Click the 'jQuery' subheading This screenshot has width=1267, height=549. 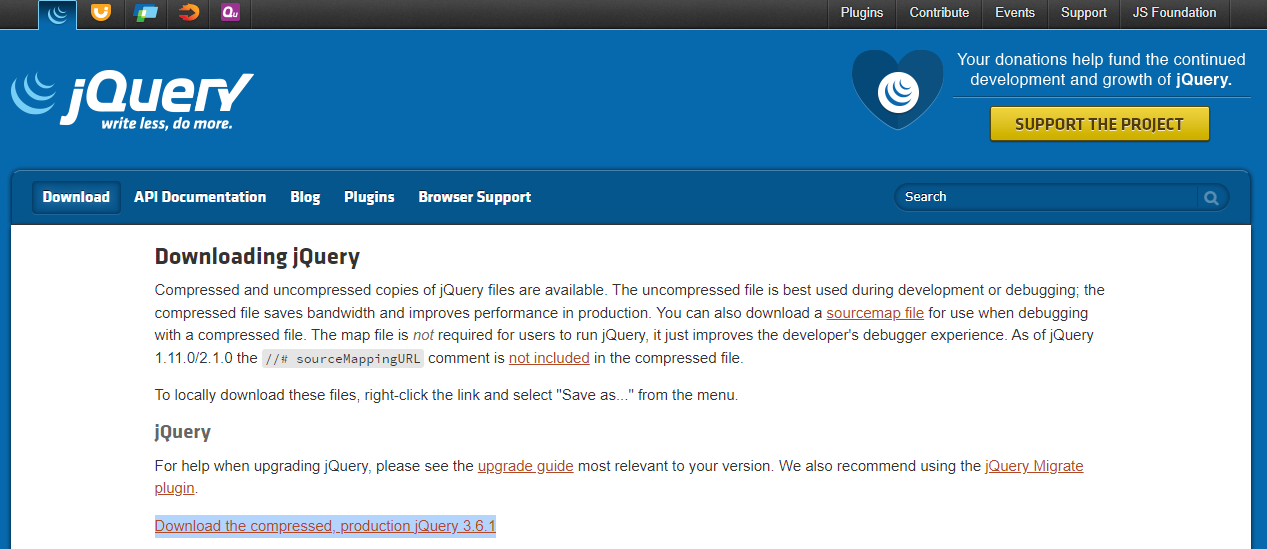click(183, 433)
